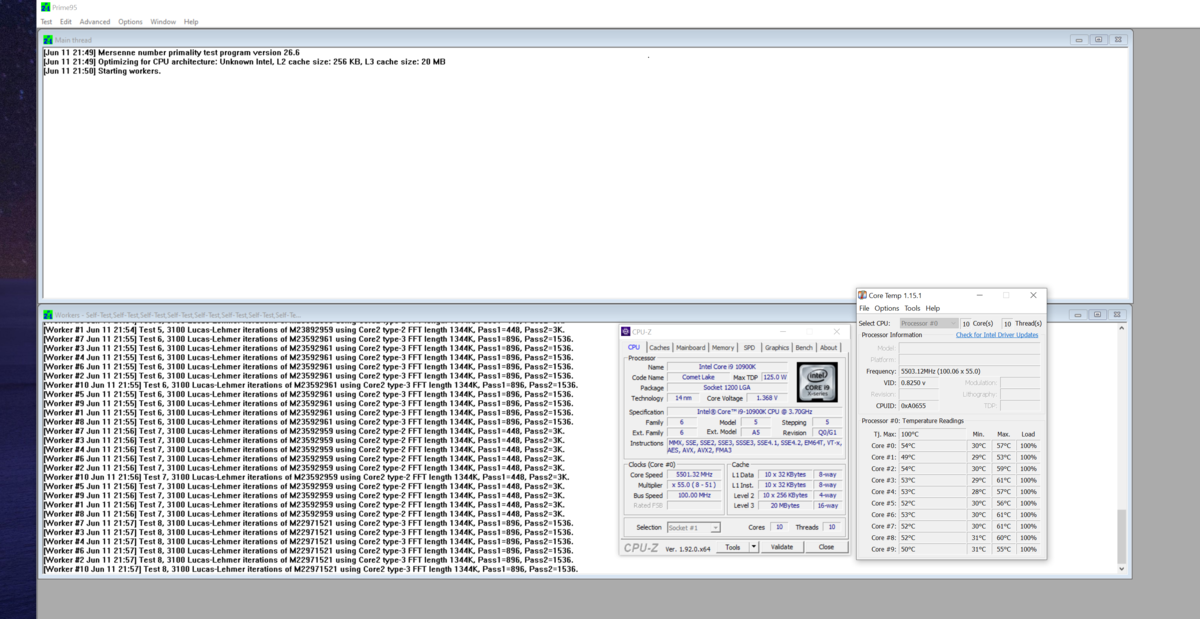Follow Check for Intel Driver Updates link
Image resolution: width=1200 pixels, height=619 pixels.
[997, 335]
